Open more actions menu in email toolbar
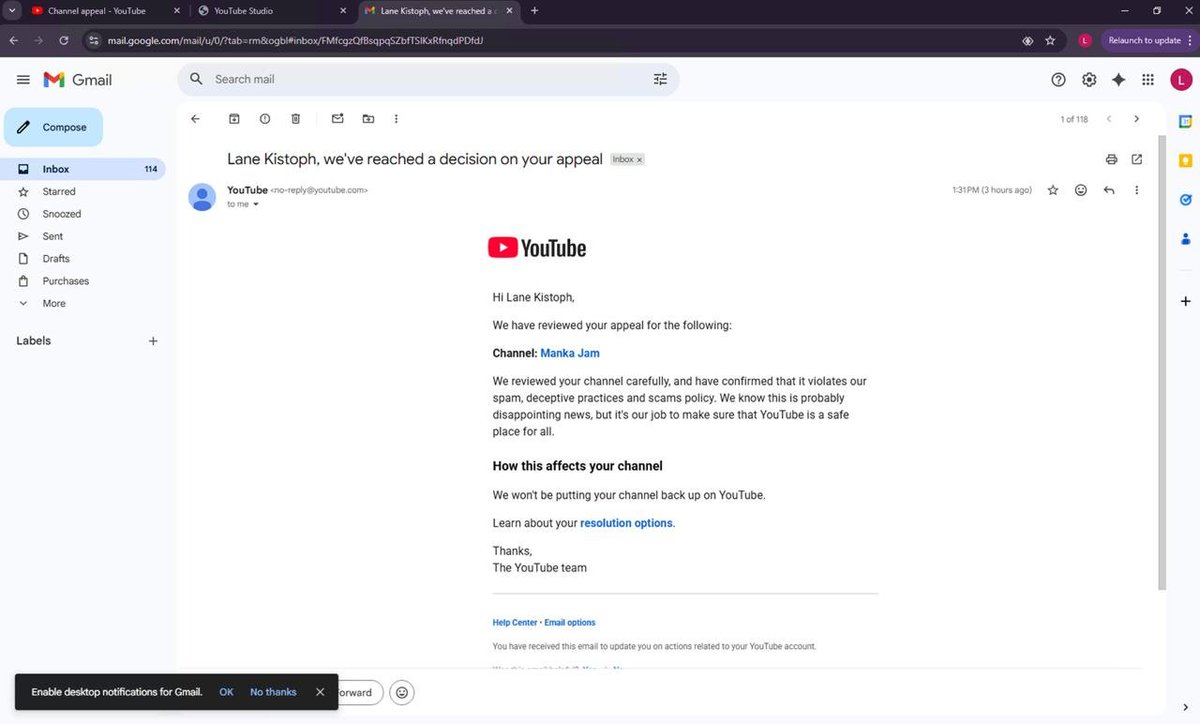This screenshot has width=1200, height=724. [x=396, y=119]
